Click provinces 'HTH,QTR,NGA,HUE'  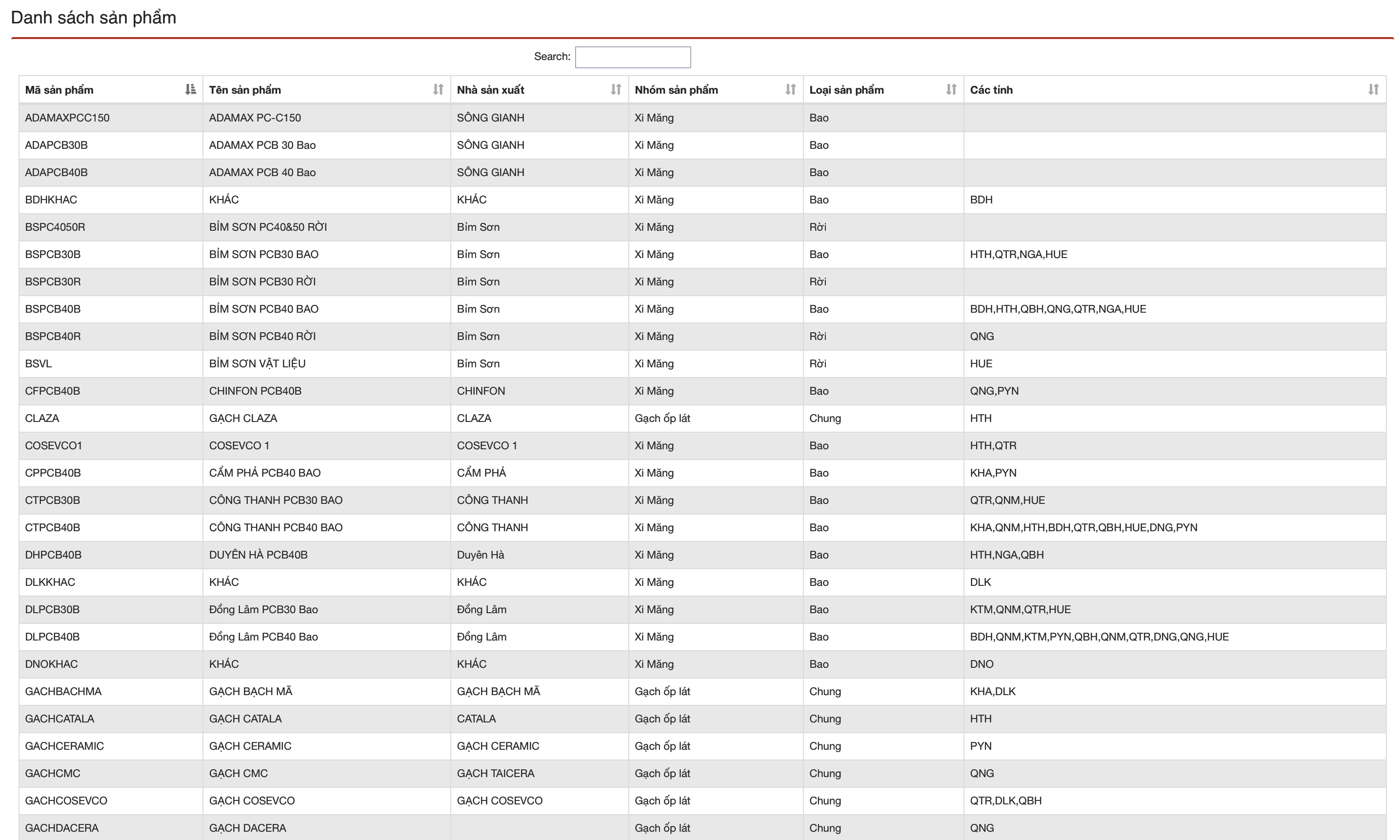pos(1019,254)
